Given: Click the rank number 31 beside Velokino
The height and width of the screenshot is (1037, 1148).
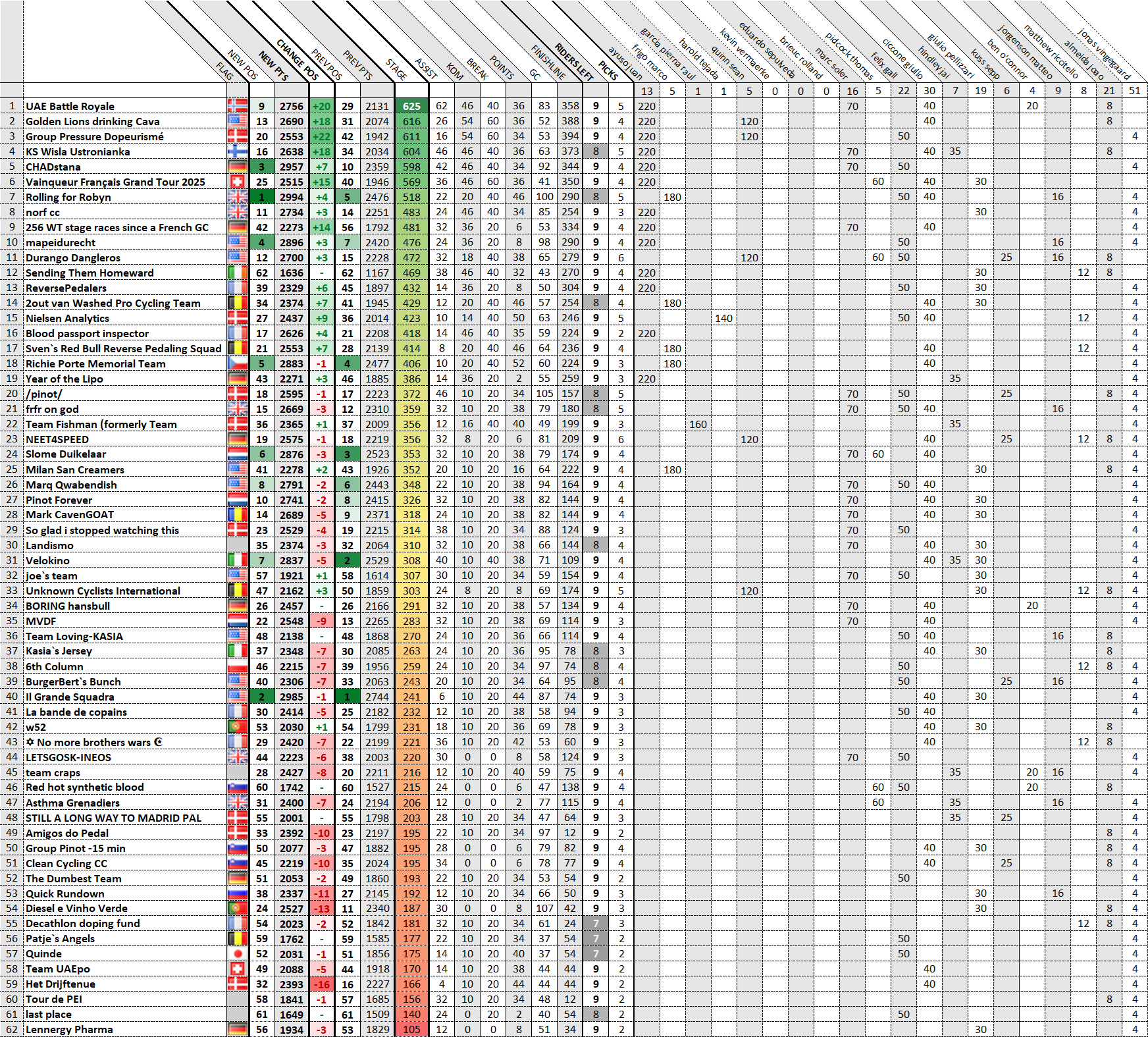Looking at the screenshot, I should tap(12, 560).
